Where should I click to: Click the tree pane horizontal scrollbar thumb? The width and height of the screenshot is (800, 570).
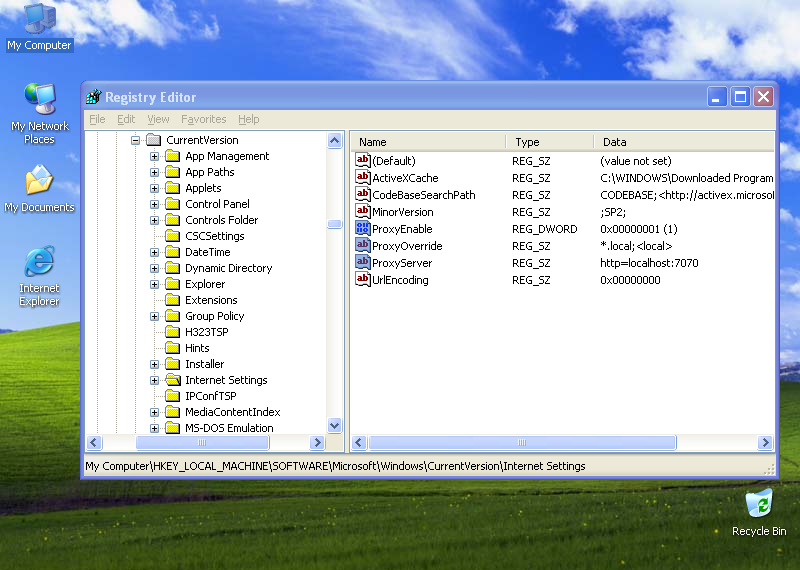202,442
